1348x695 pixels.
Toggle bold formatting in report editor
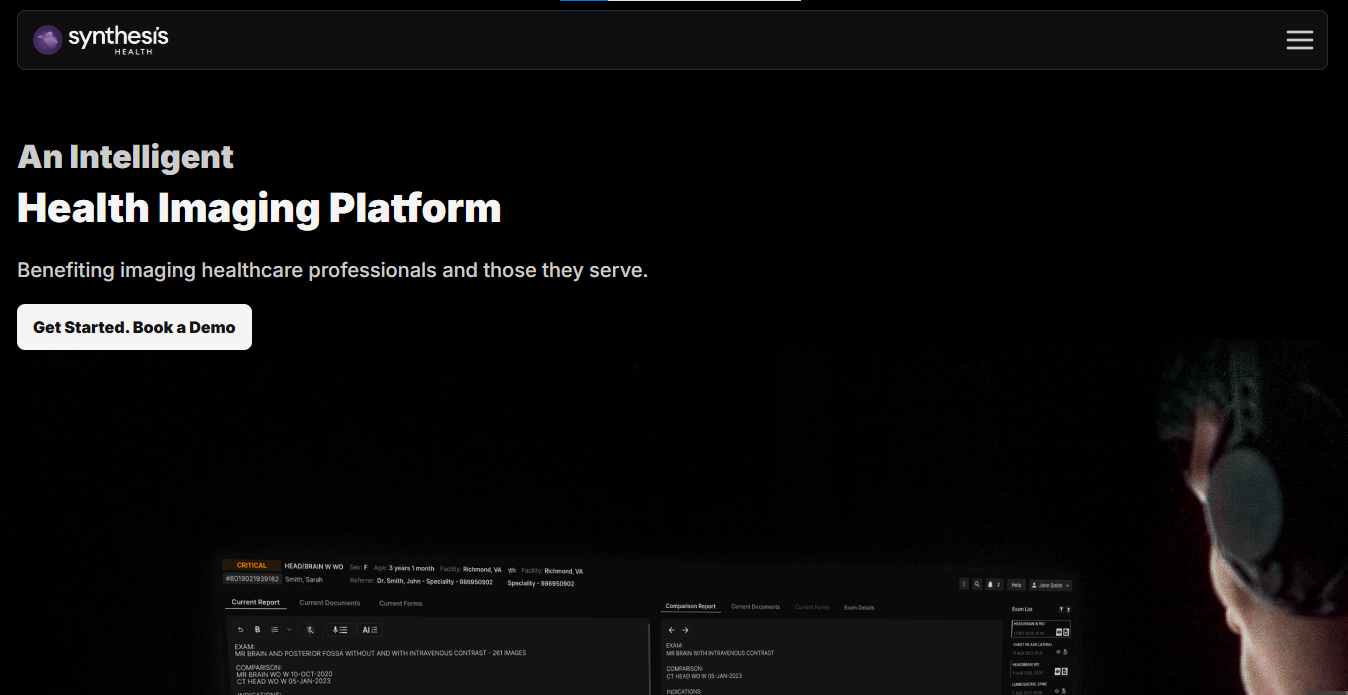pyautogui.click(x=257, y=630)
